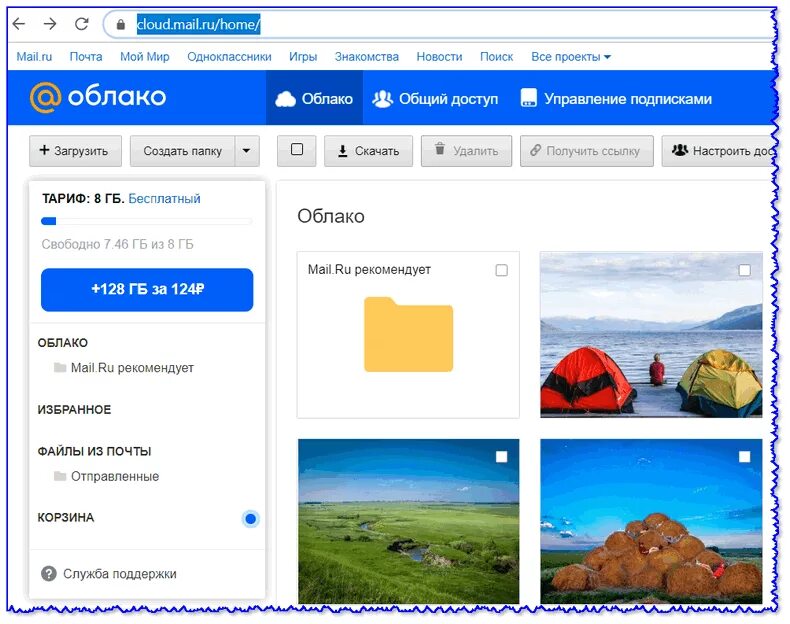Check the hay bales photo checkbox
This screenshot has height=624, width=790.
point(744,457)
